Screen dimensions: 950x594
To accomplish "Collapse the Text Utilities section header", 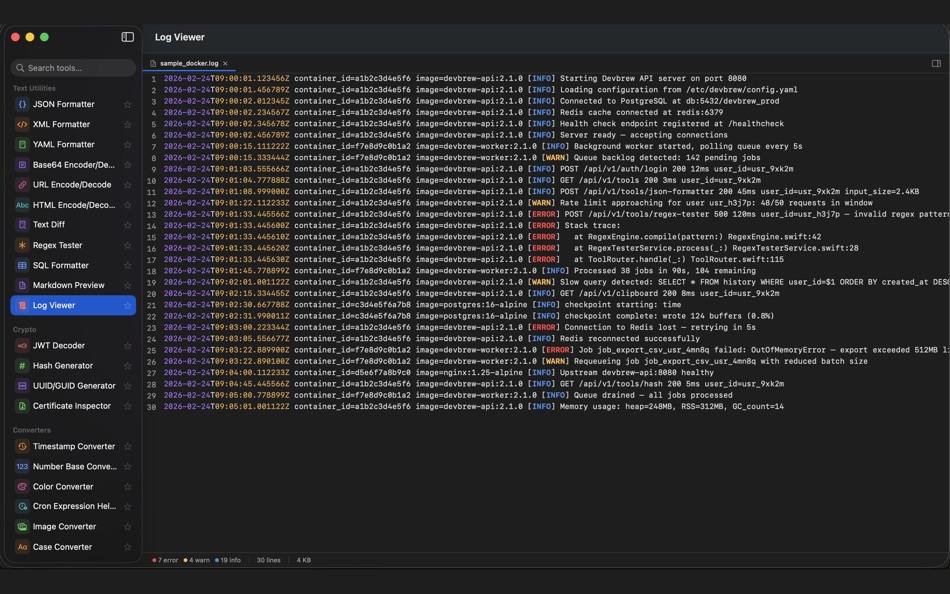I will tap(34, 88).
